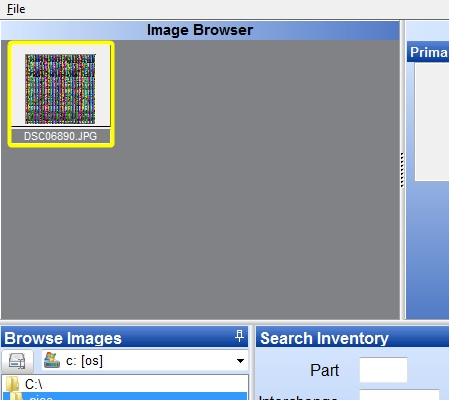Select the c: [os] drive combo box
This screenshot has width=449, height=400.
pyautogui.click(x=145, y=361)
